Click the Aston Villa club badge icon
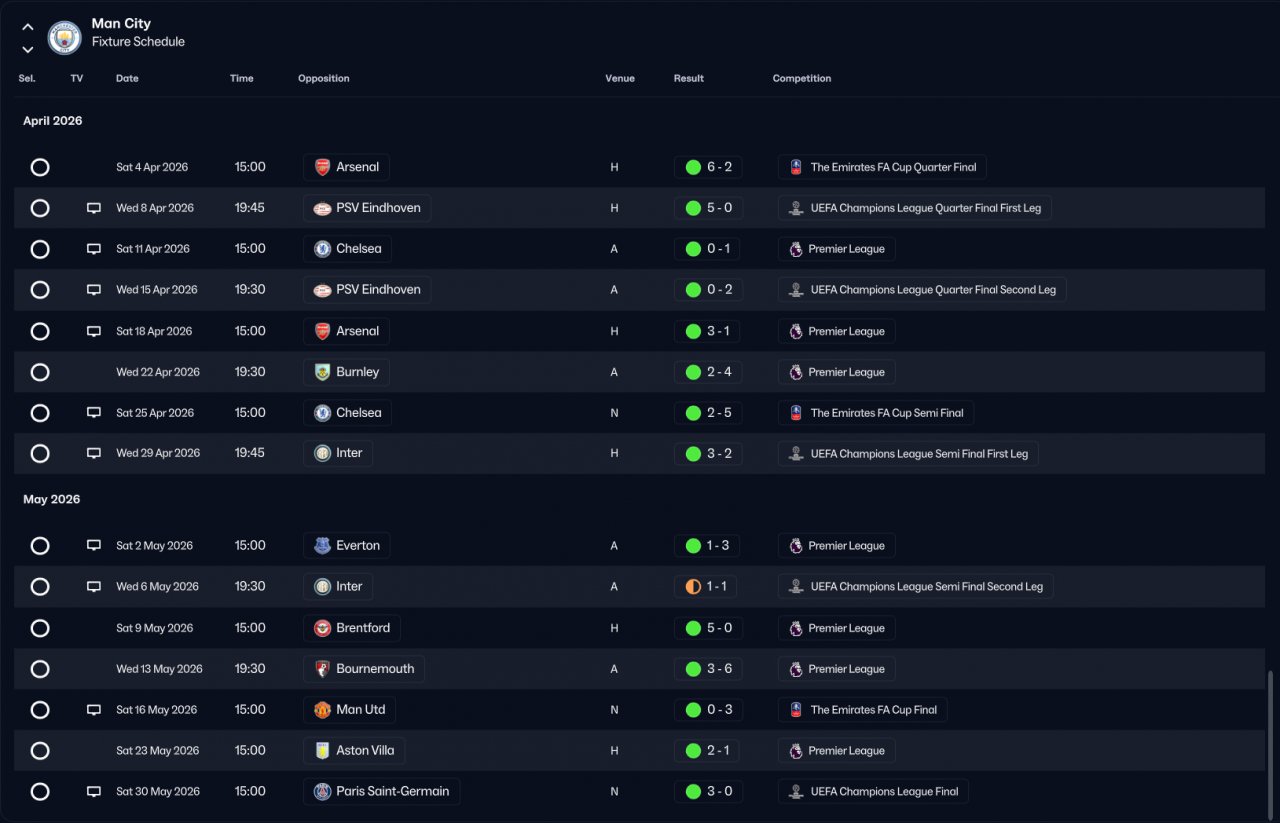This screenshot has width=1280, height=823. tap(322, 751)
